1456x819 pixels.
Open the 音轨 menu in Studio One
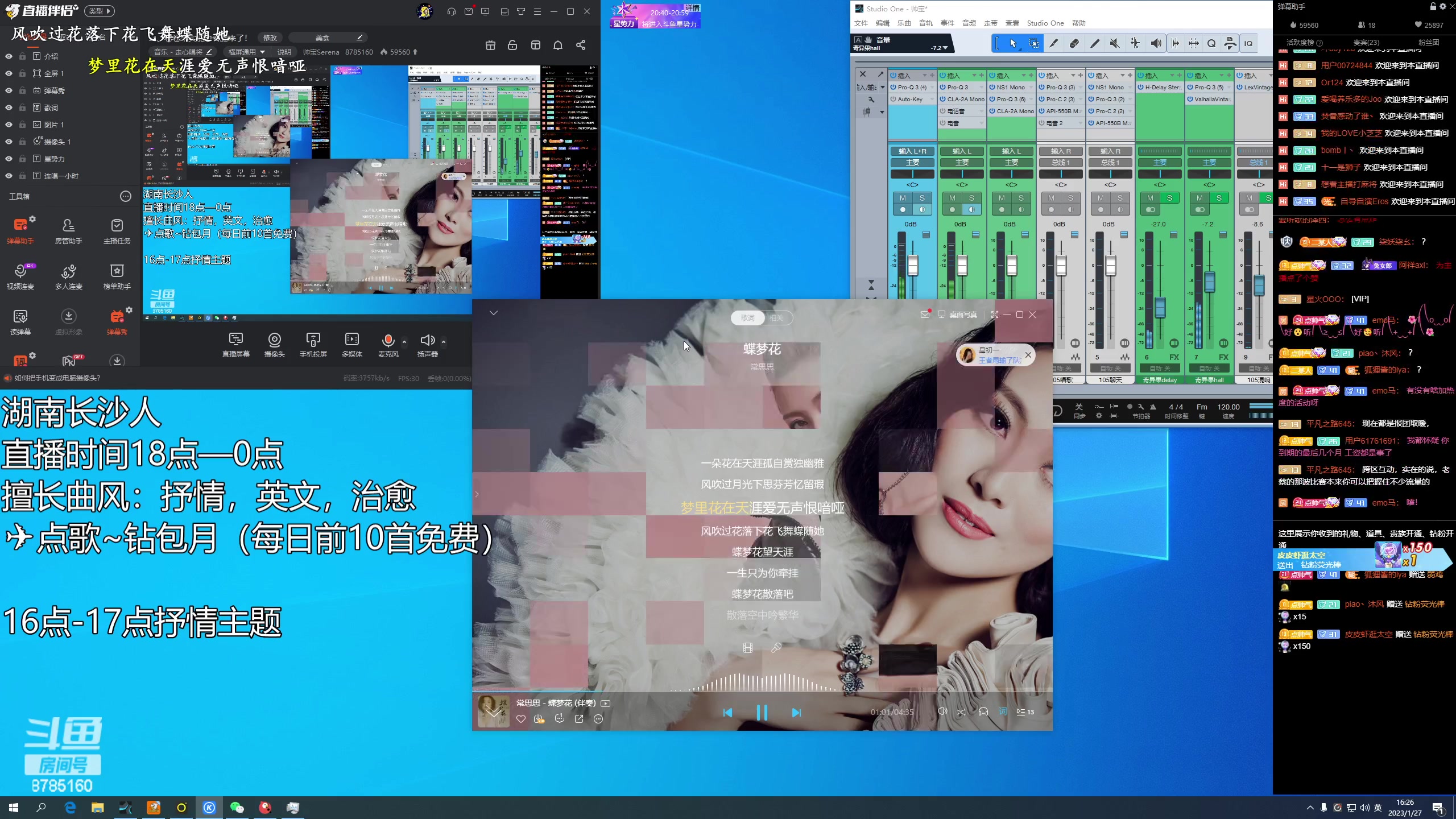[x=926, y=23]
